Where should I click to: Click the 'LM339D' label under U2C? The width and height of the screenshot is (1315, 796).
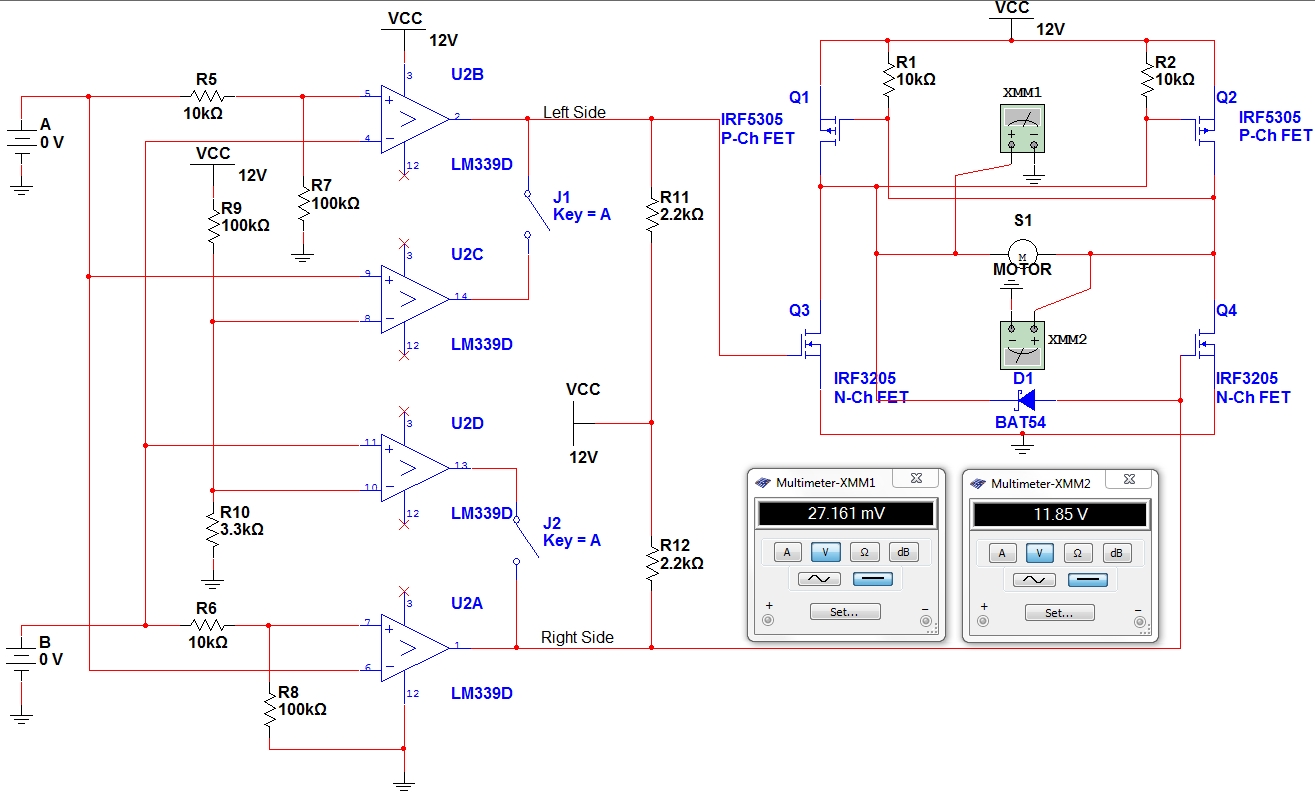(481, 344)
